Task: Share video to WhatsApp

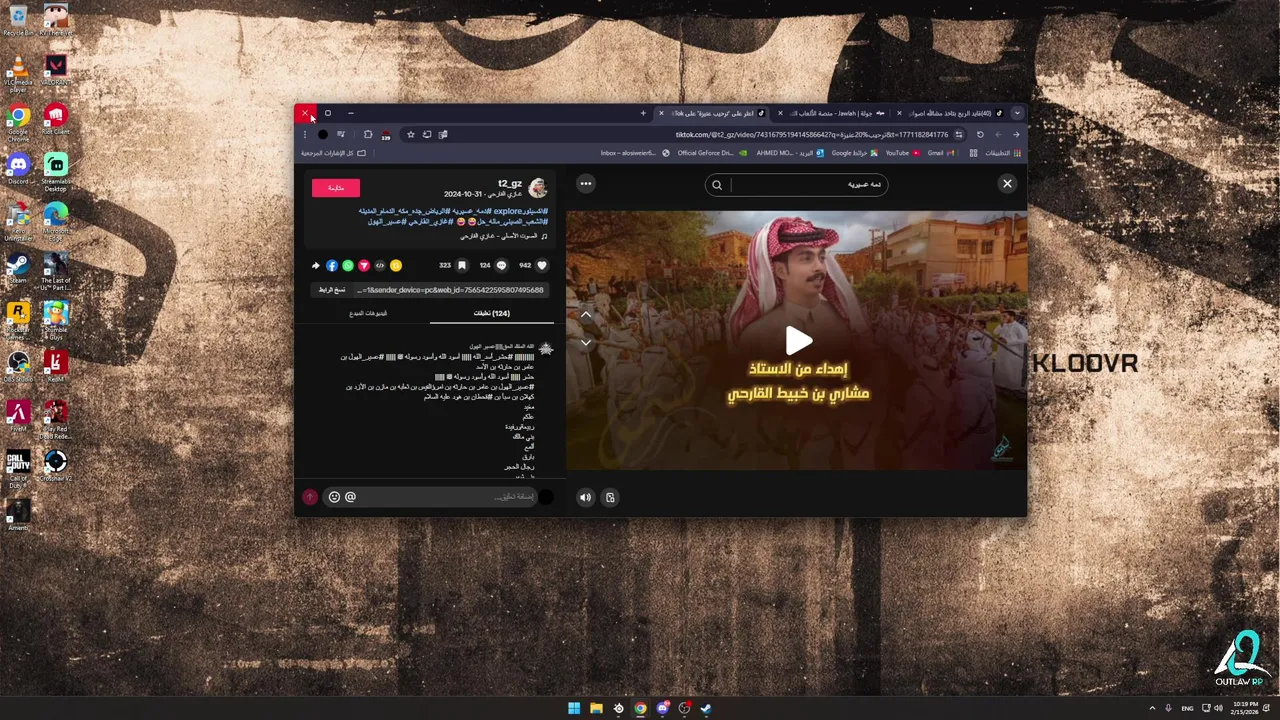Action: [348, 266]
